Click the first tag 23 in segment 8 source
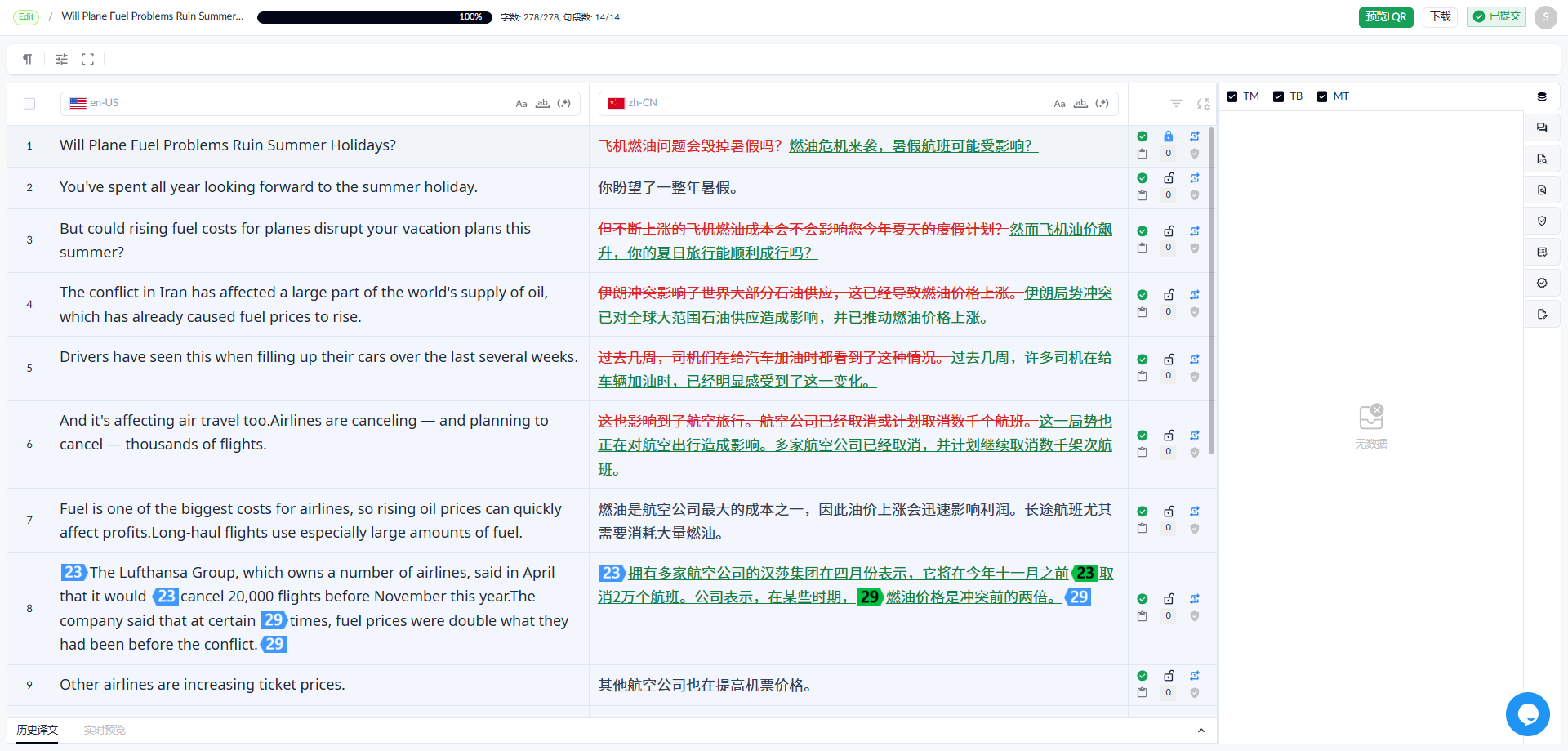This screenshot has height=751, width=1568. click(x=73, y=572)
